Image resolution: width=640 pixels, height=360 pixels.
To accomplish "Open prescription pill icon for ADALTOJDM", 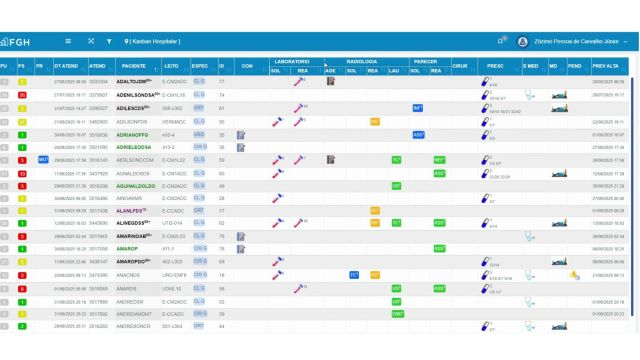I will click(484, 82).
